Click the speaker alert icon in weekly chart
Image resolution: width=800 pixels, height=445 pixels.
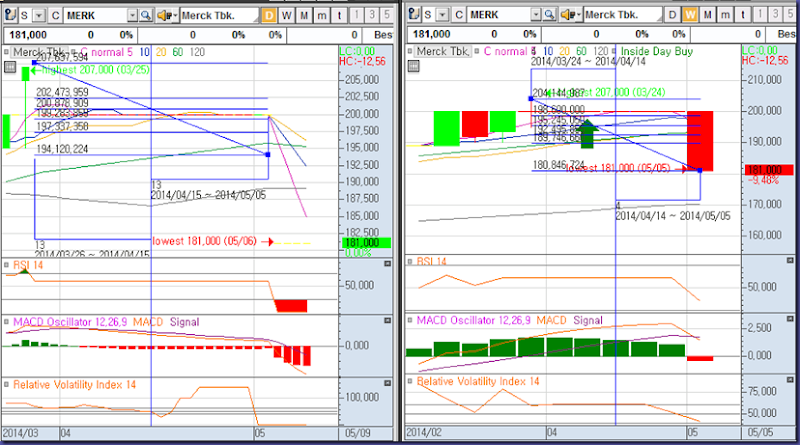pos(566,15)
